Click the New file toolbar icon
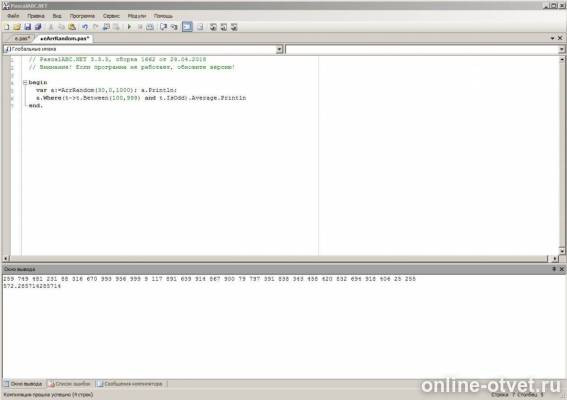Screen dimensions: 567x400 click(x=7, y=27)
